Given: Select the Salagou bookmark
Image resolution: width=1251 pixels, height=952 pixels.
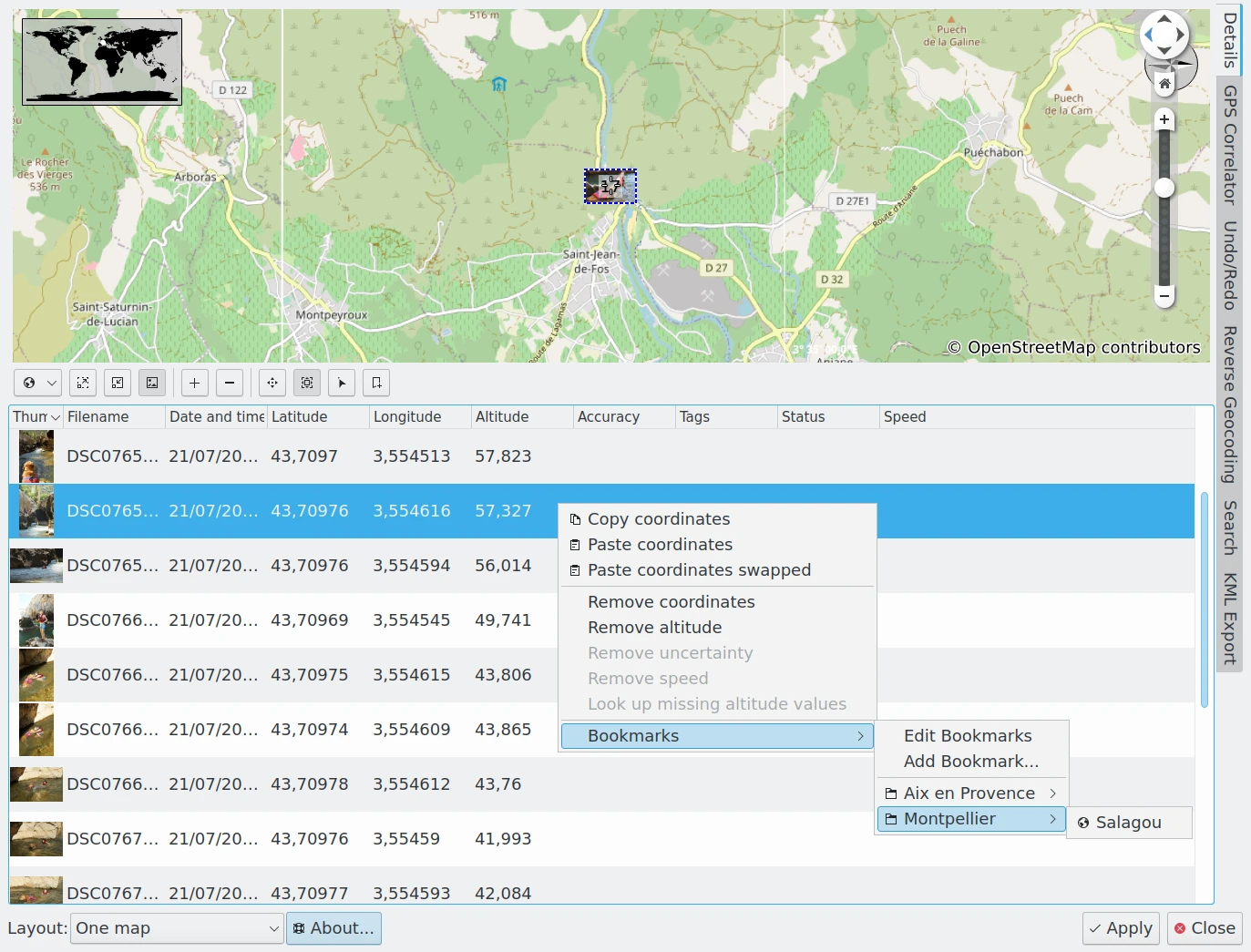Looking at the screenshot, I should pyautogui.click(x=1128, y=823).
